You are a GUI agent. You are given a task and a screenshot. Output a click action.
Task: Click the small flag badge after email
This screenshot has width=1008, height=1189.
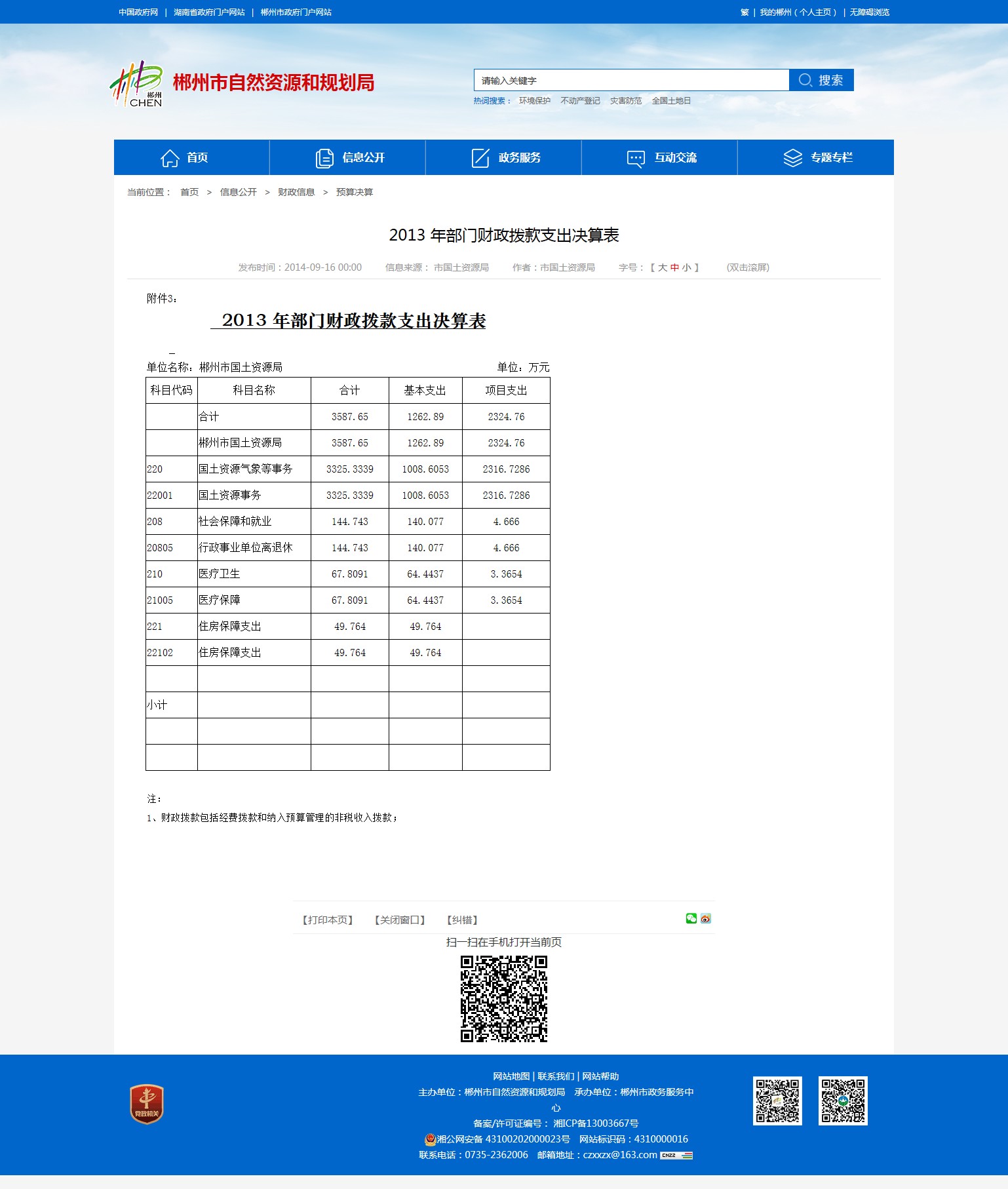[676, 1155]
